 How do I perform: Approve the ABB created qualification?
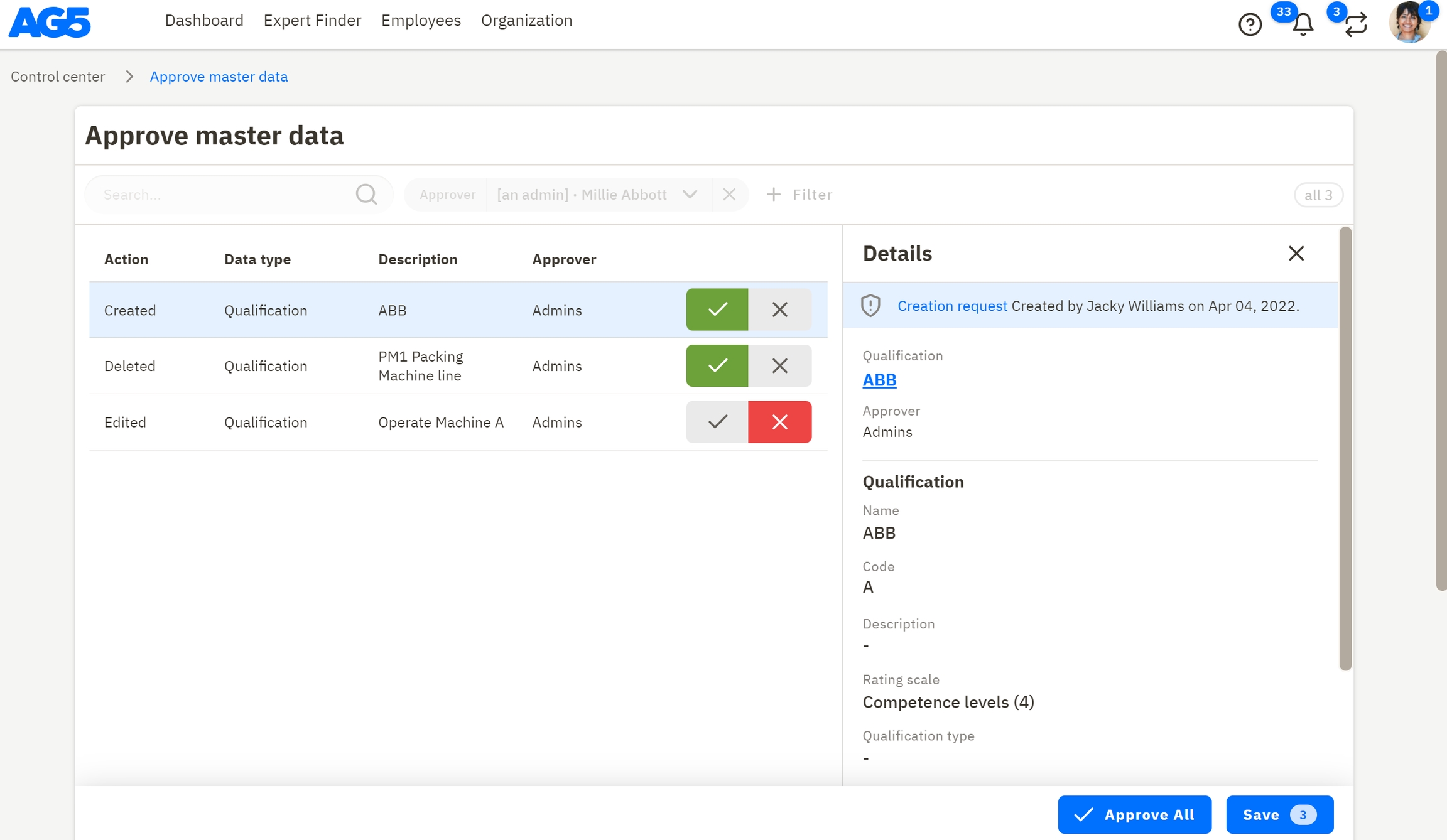click(717, 310)
